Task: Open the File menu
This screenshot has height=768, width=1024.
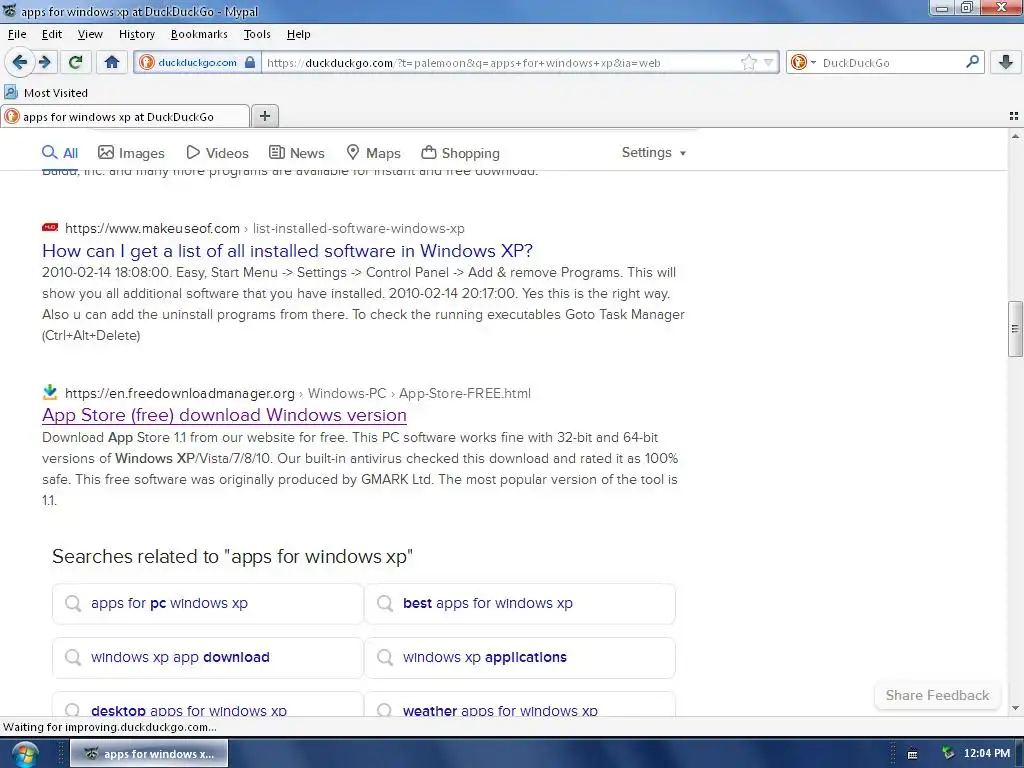Action: (x=17, y=34)
